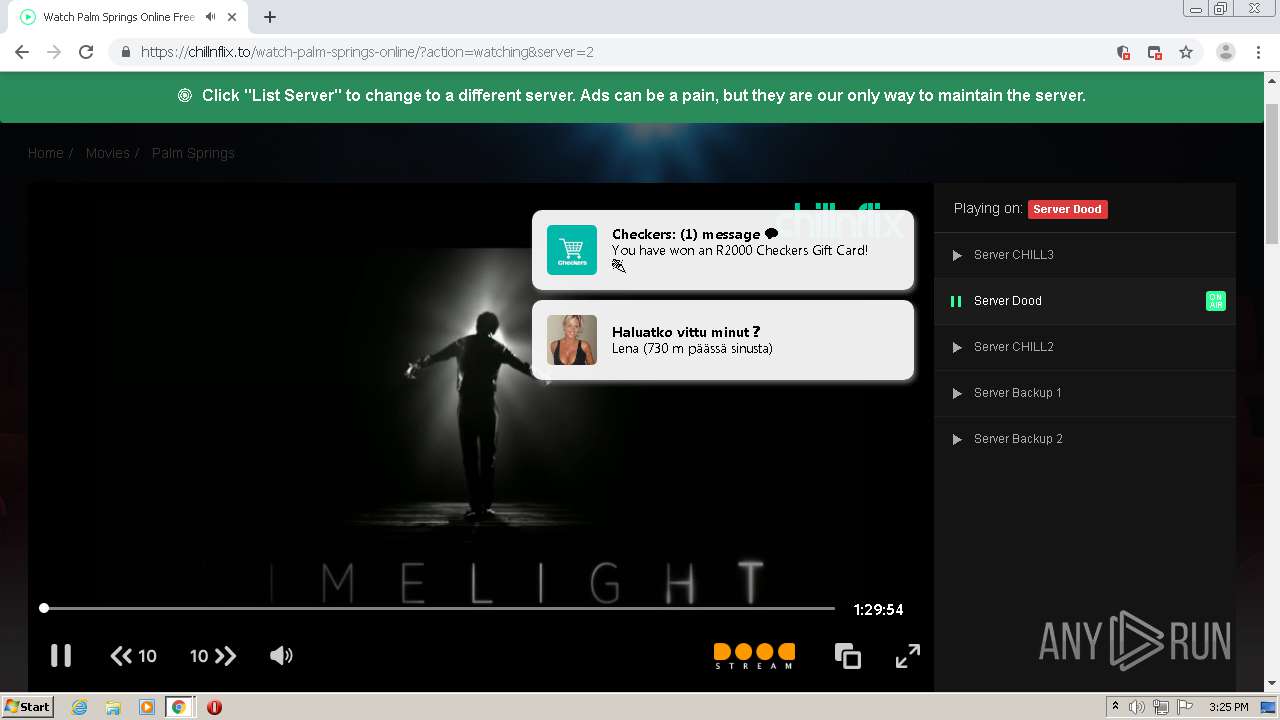Launch Internet Explorer from the taskbar
The height and width of the screenshot is (720, 1280).
(x=79, y=707)
